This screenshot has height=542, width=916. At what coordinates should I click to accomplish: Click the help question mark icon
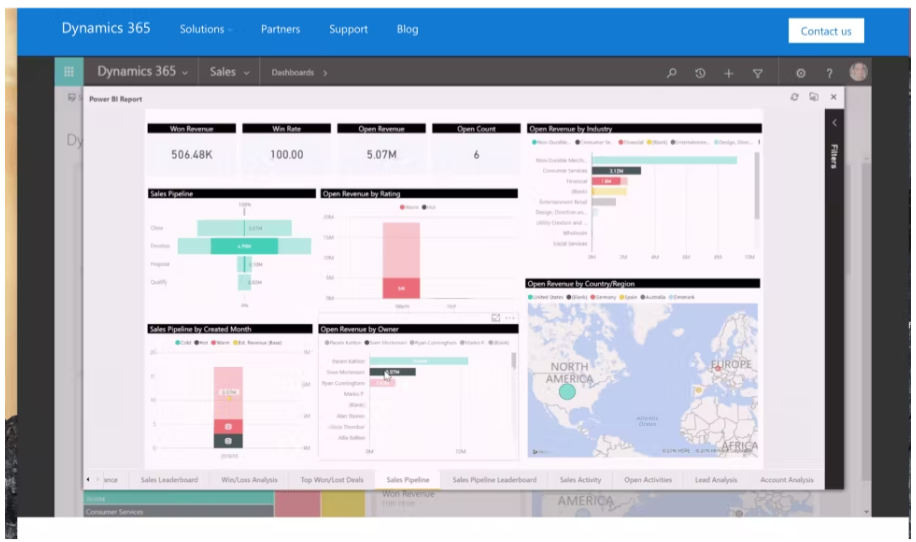tap(829, 73)
